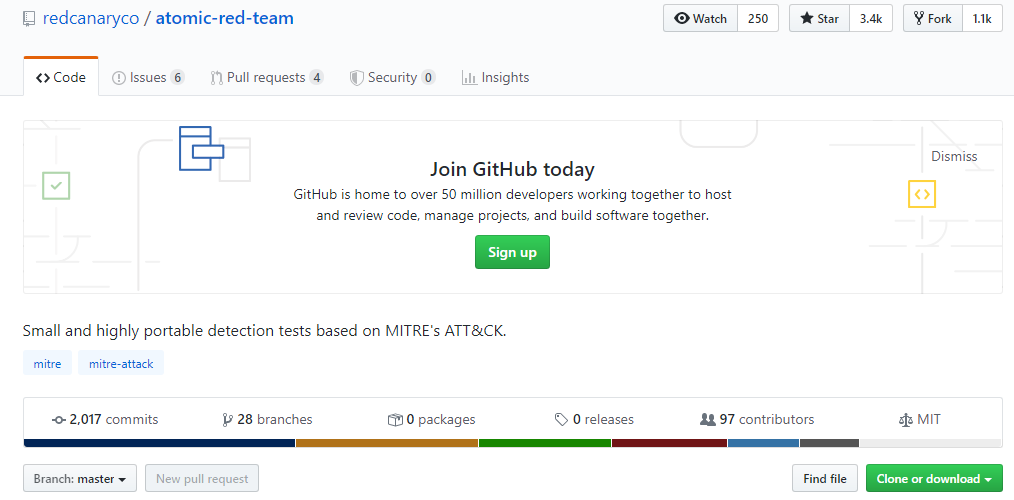The image size is (1014, 500).
Task: Dismiss the Join GitHub banner
Action: [x=954, y=156]
